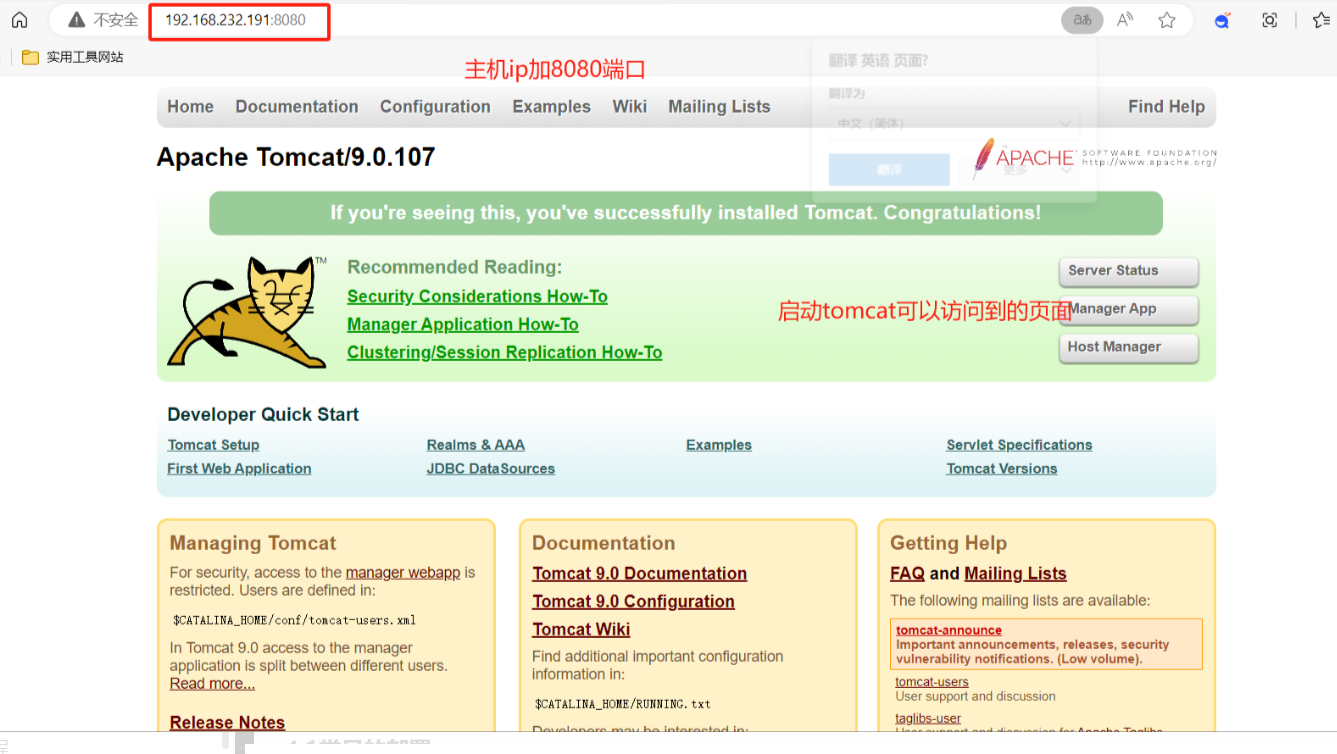Click the Tomcat cat logo image
The image size is (1337, 754).
click(248, 311)
